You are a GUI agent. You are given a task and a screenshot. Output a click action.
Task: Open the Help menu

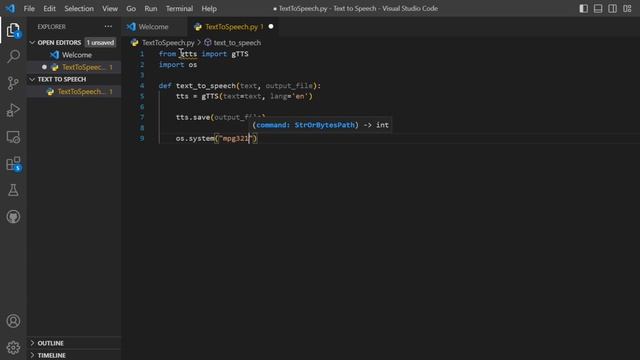(209, 9)
